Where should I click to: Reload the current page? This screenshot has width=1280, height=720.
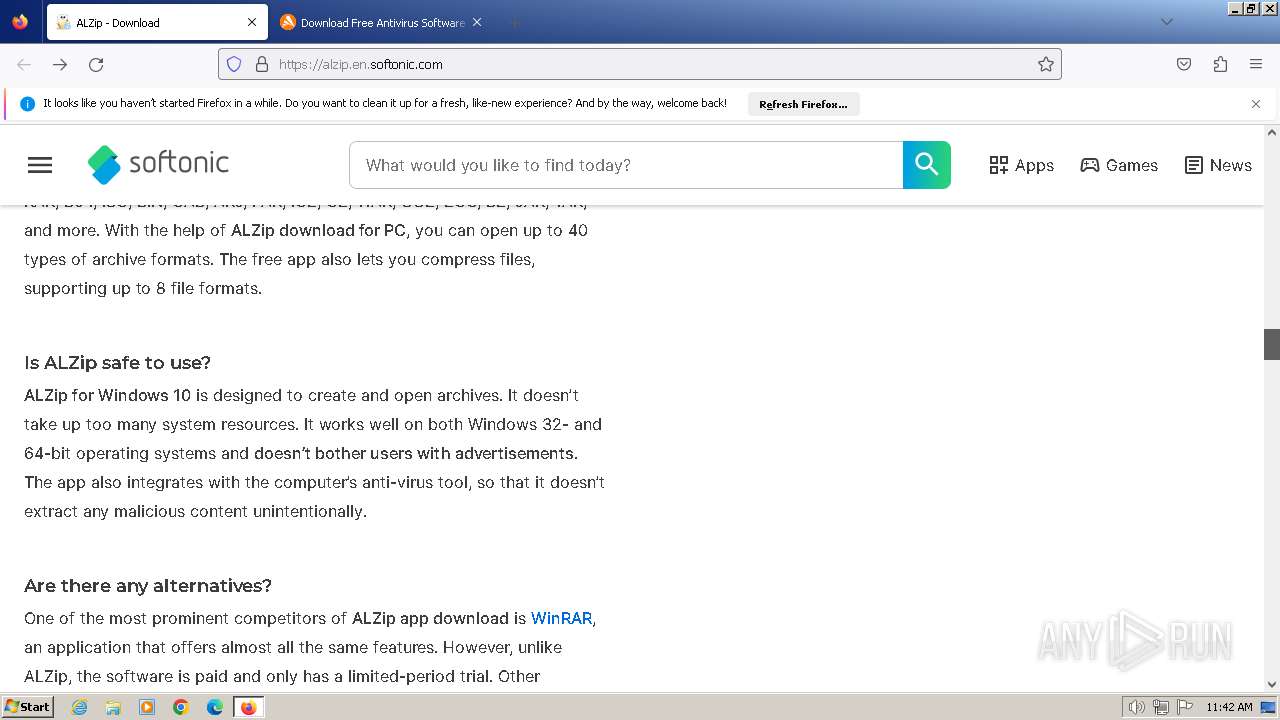(96, 64)
